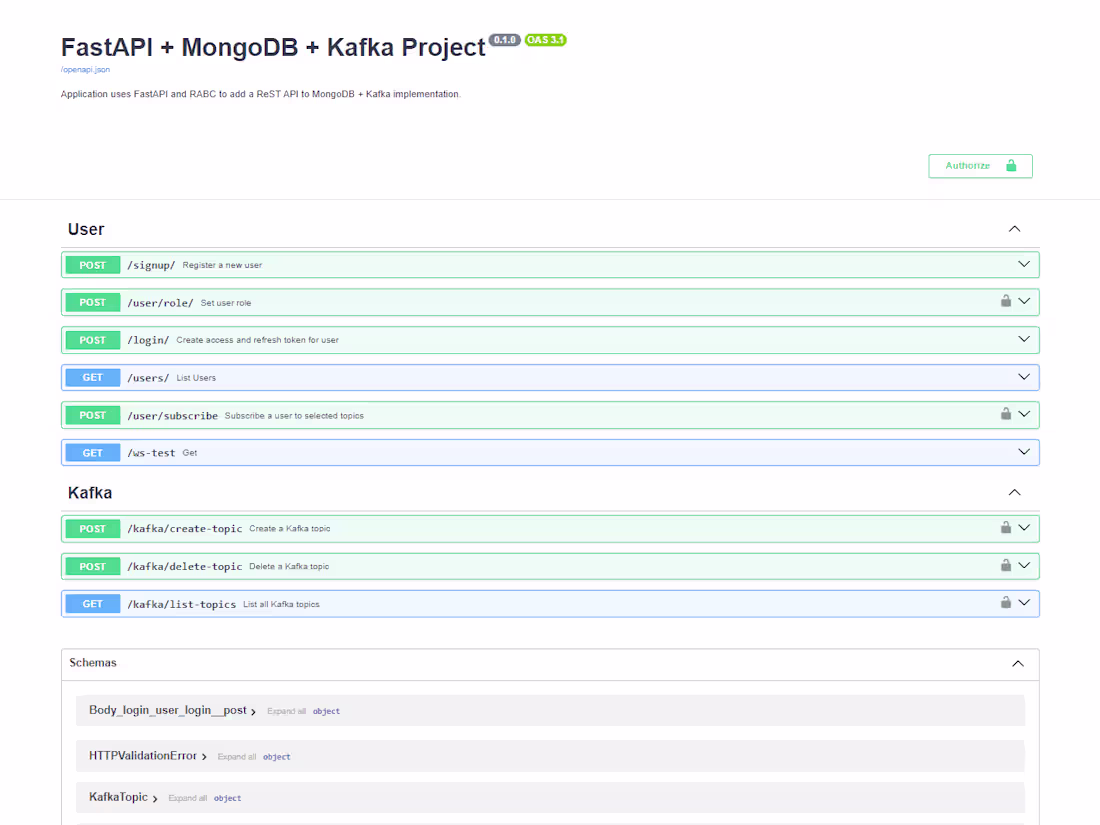Screen dimensions: 1100x825
Task: Click the lock icon on /user/role/ endpoint
Action: point(1006,300)
